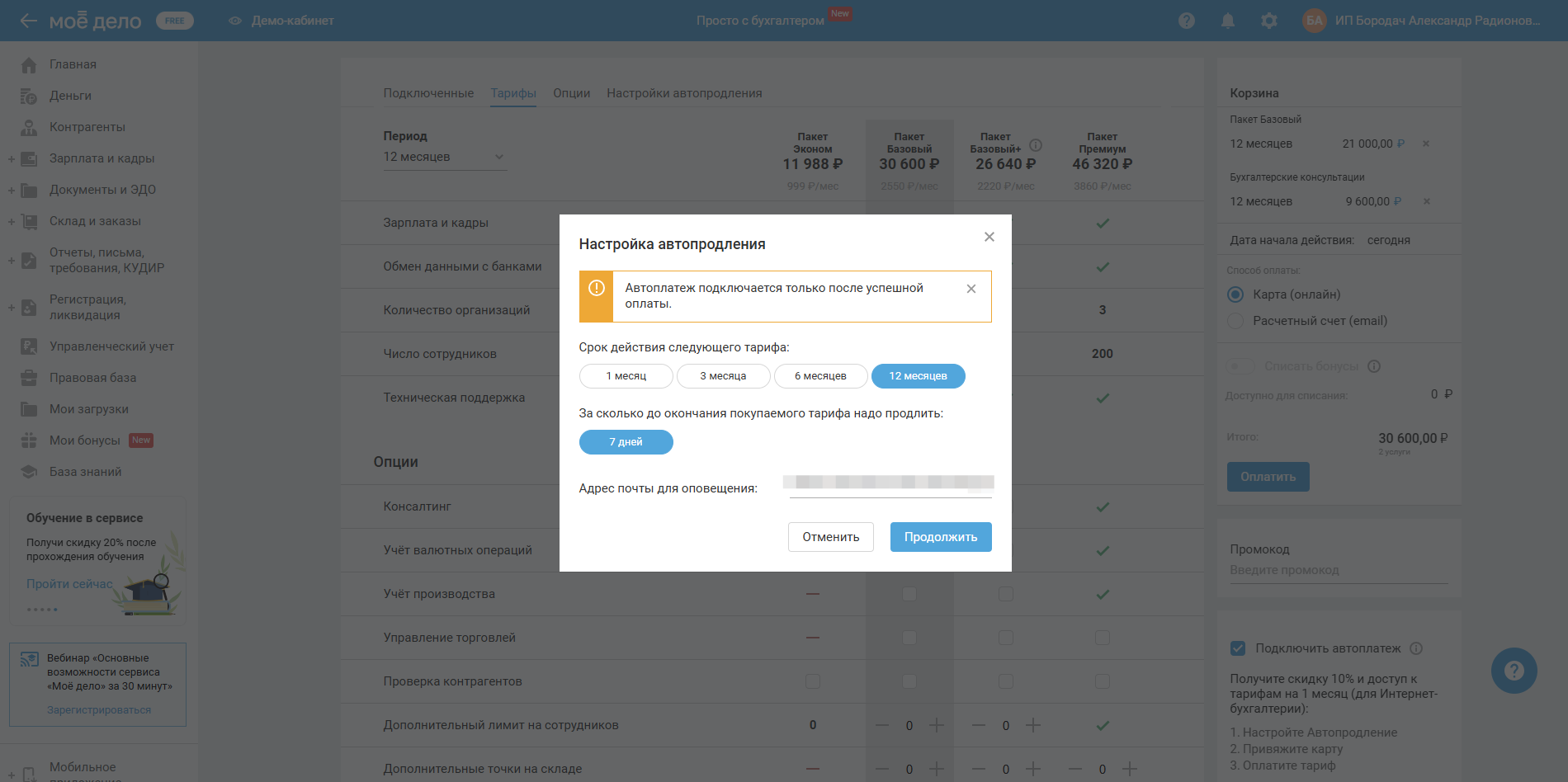Switch to the Подключенные tab
1568x782 pixels.
pyautogui.click(x=428, y=93)
